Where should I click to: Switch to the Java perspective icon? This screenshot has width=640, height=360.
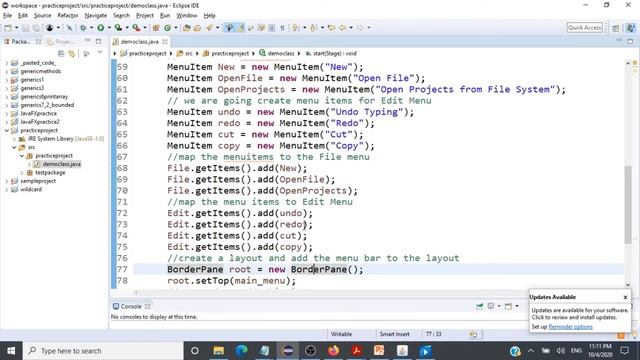tap(630, 28)
